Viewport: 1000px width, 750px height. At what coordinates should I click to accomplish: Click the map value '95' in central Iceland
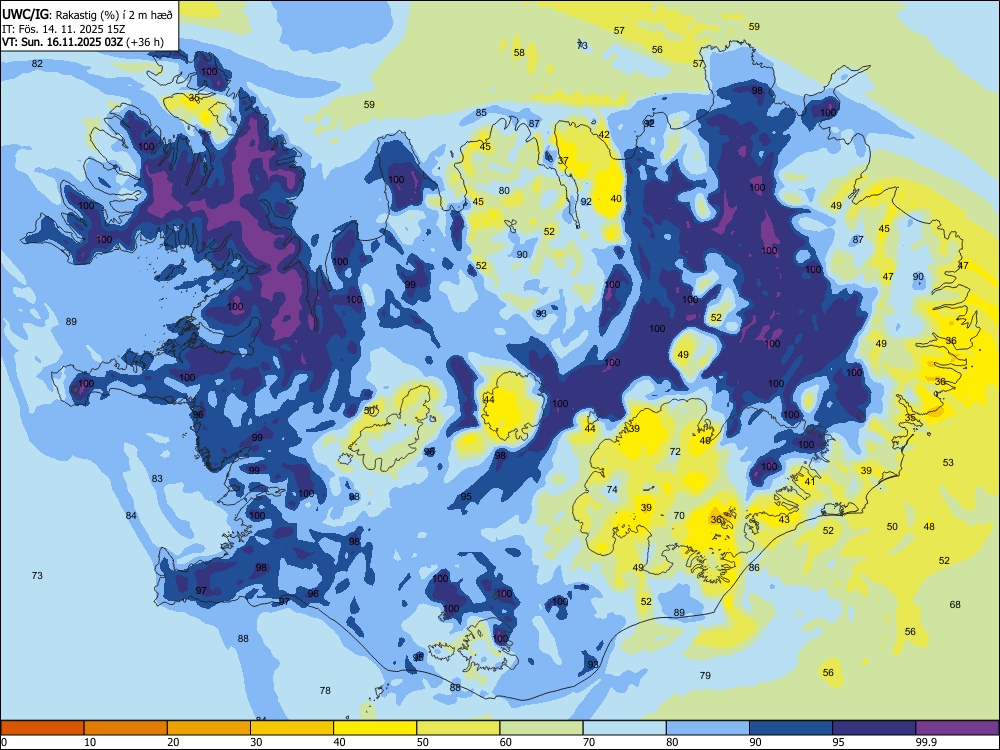[466, 497]
